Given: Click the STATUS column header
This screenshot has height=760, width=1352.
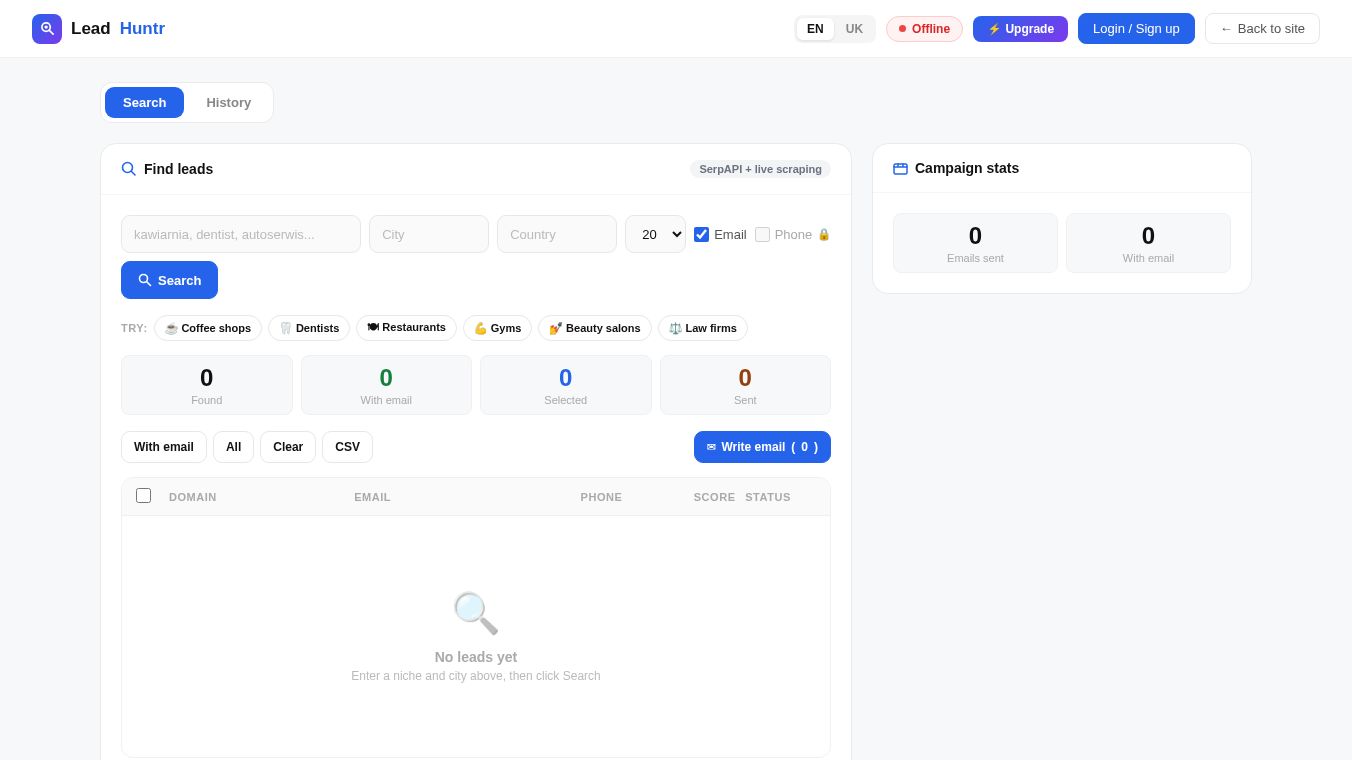Looking at the screenshot, I should [768, 497].
